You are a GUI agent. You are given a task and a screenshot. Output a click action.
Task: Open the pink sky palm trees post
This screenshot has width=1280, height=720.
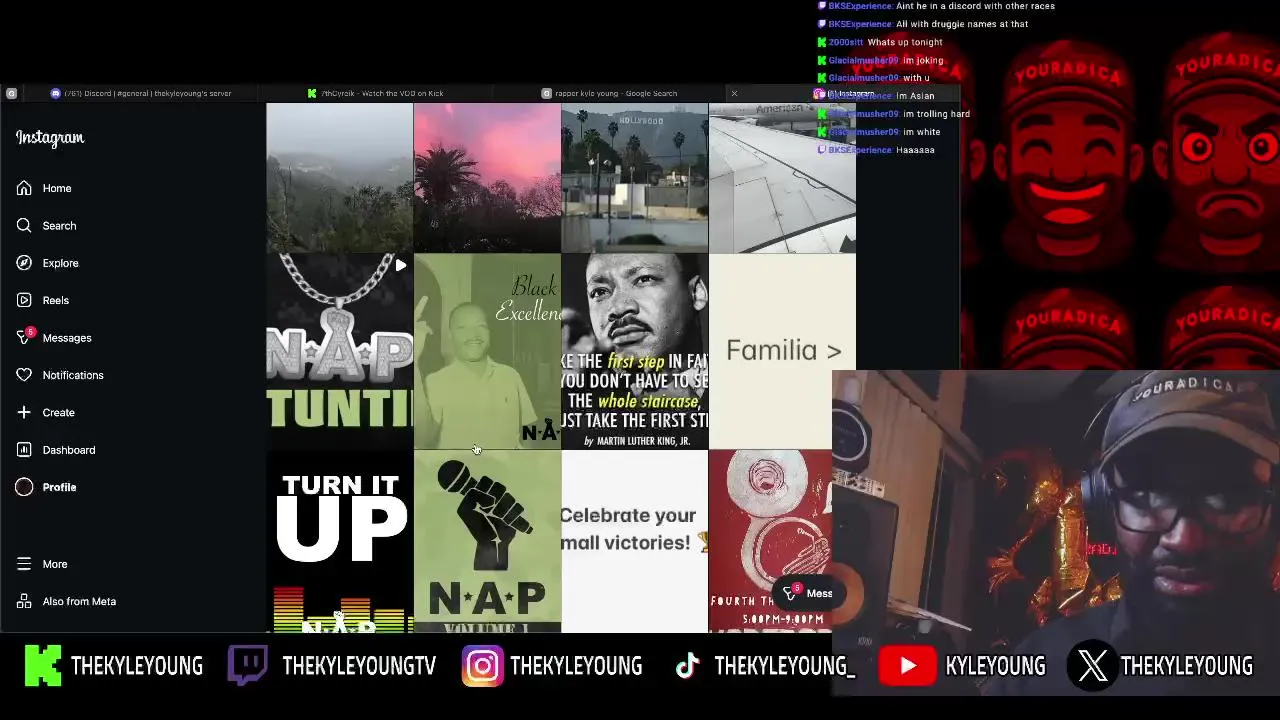(487, 178)
